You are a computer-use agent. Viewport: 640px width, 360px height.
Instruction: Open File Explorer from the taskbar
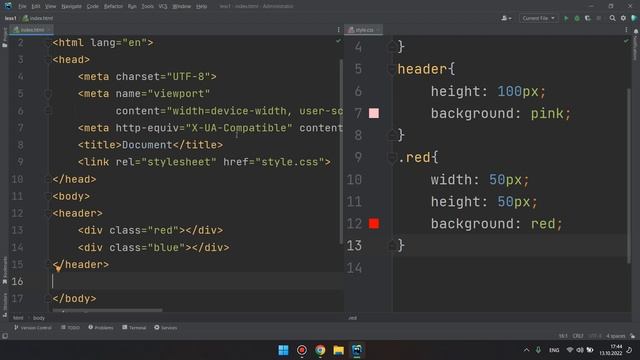(x=338, y=350)
